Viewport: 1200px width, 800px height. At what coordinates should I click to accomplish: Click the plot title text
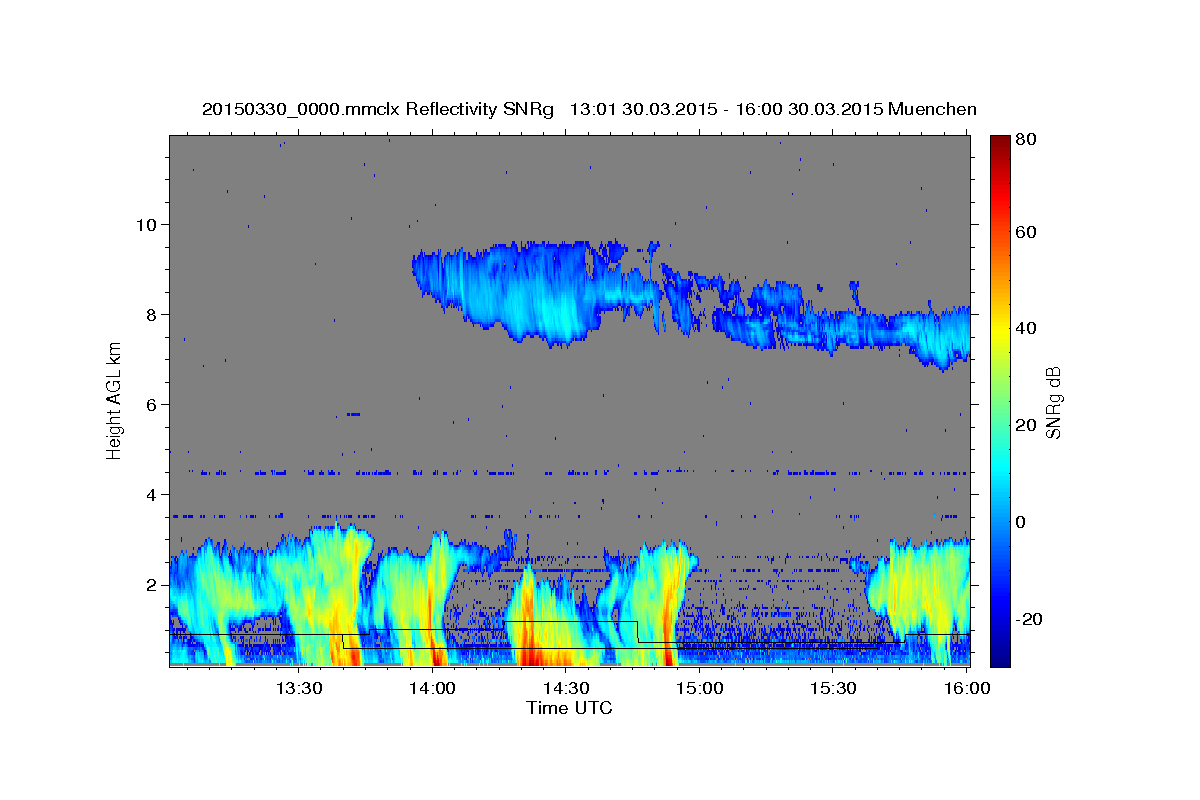(589, 109)
